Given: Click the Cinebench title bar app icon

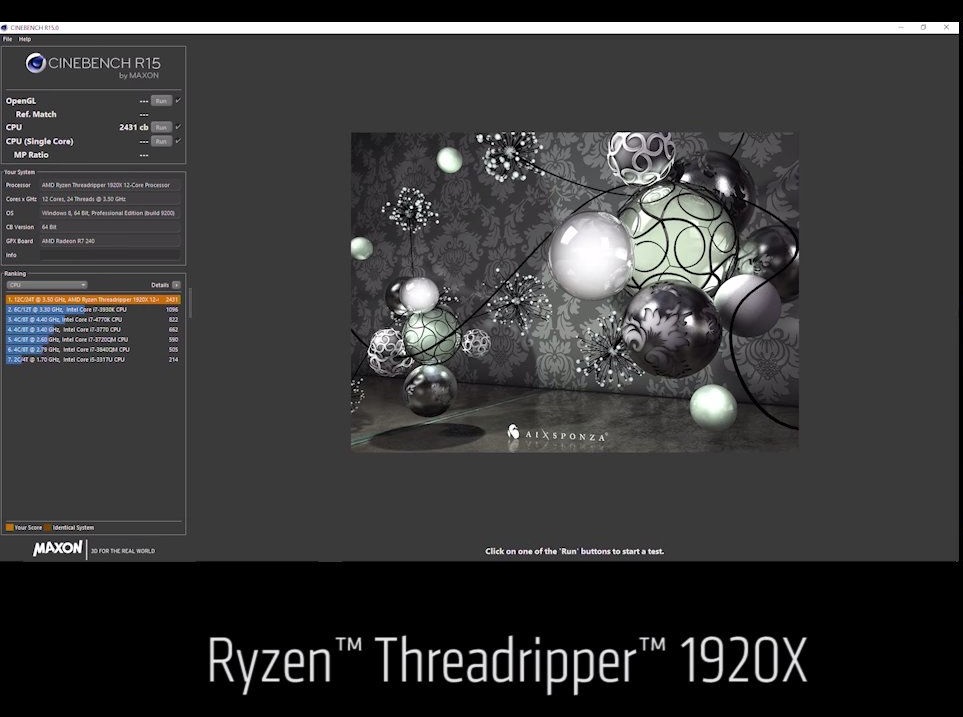Looking at the screenshot, I should click(x=4, y=28).
